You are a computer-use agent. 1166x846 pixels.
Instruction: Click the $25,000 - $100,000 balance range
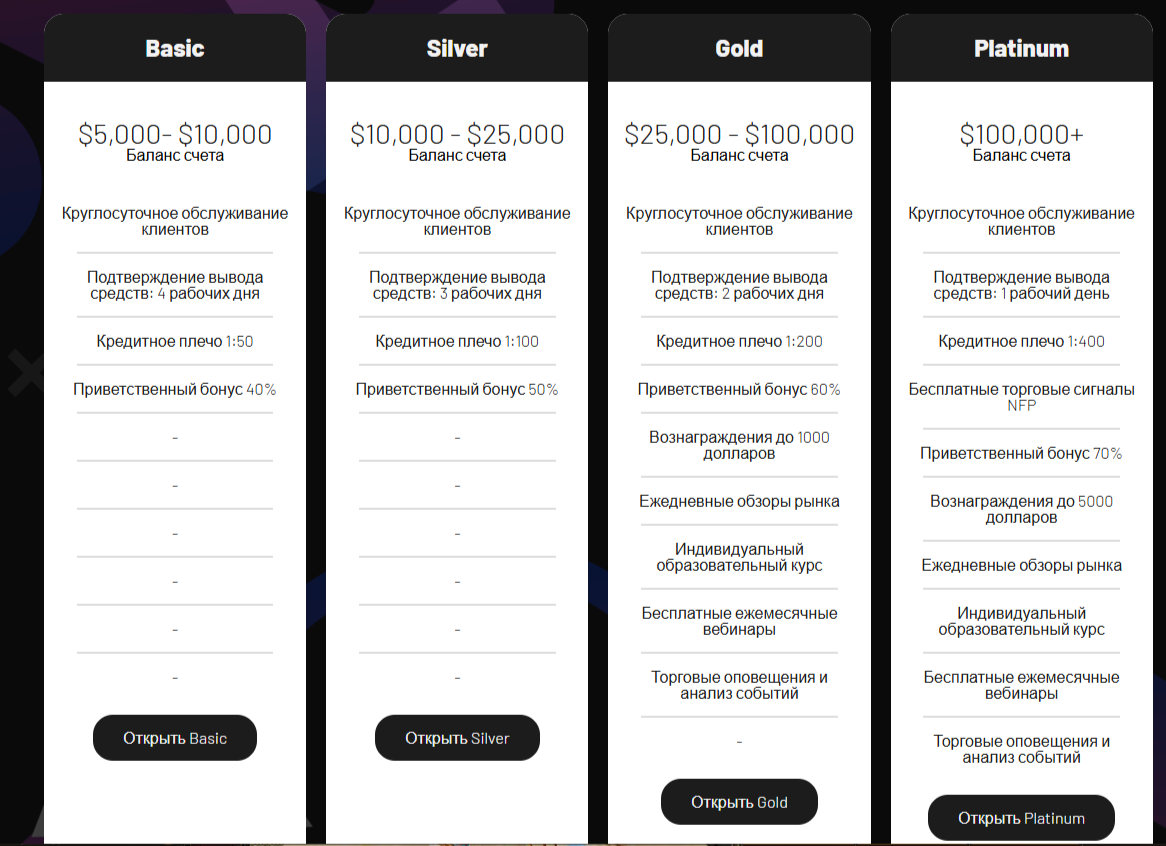pos(739,133)
